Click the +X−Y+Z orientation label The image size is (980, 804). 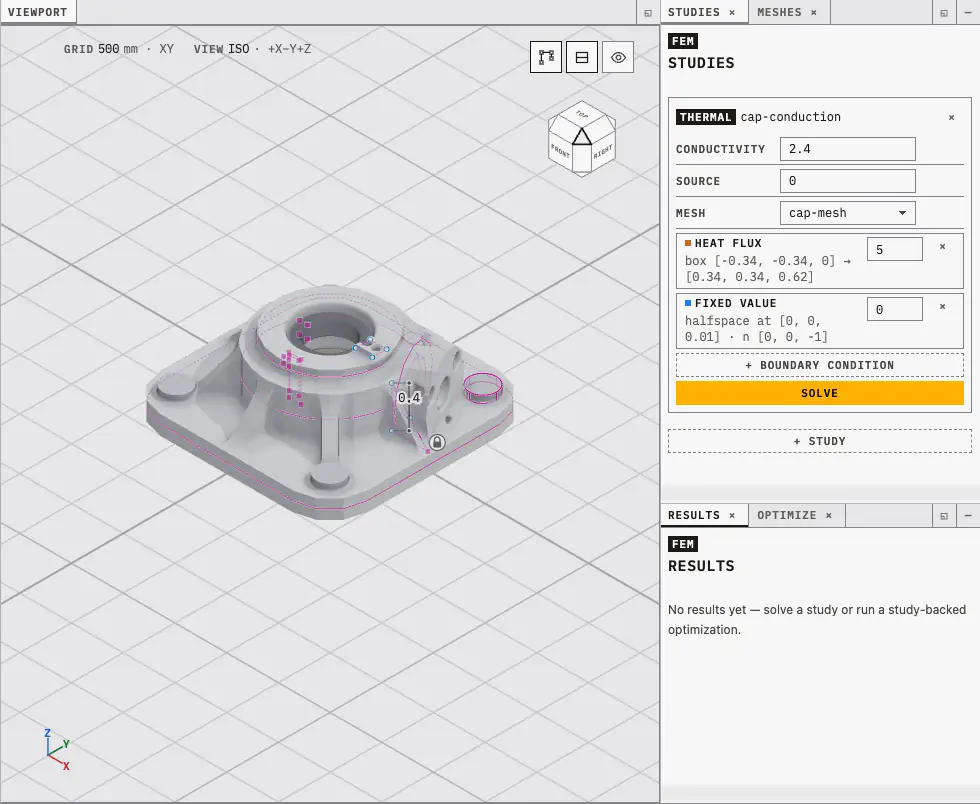pos(289,49)
